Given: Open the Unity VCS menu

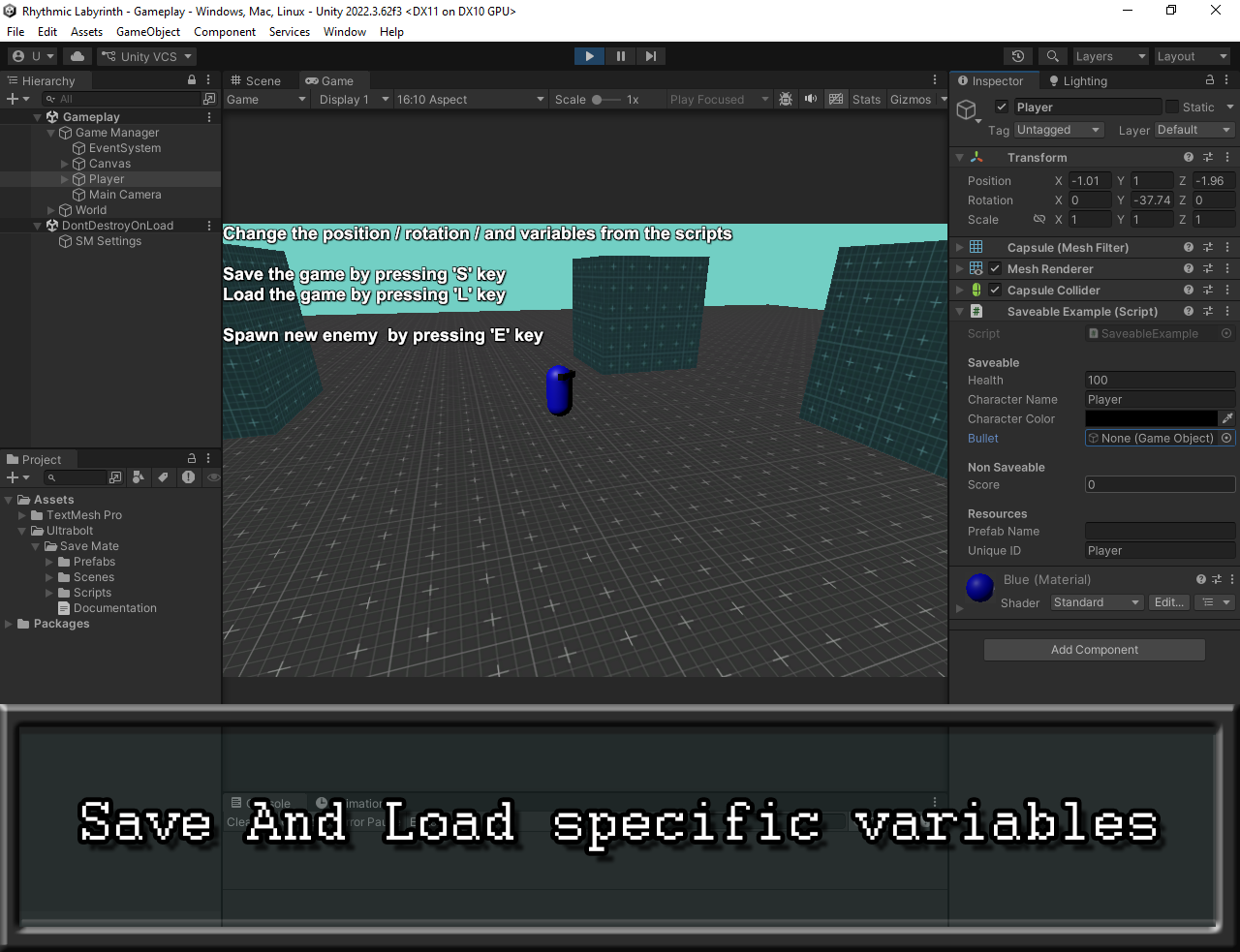Looking at the screenshot, I should point(146,56).
